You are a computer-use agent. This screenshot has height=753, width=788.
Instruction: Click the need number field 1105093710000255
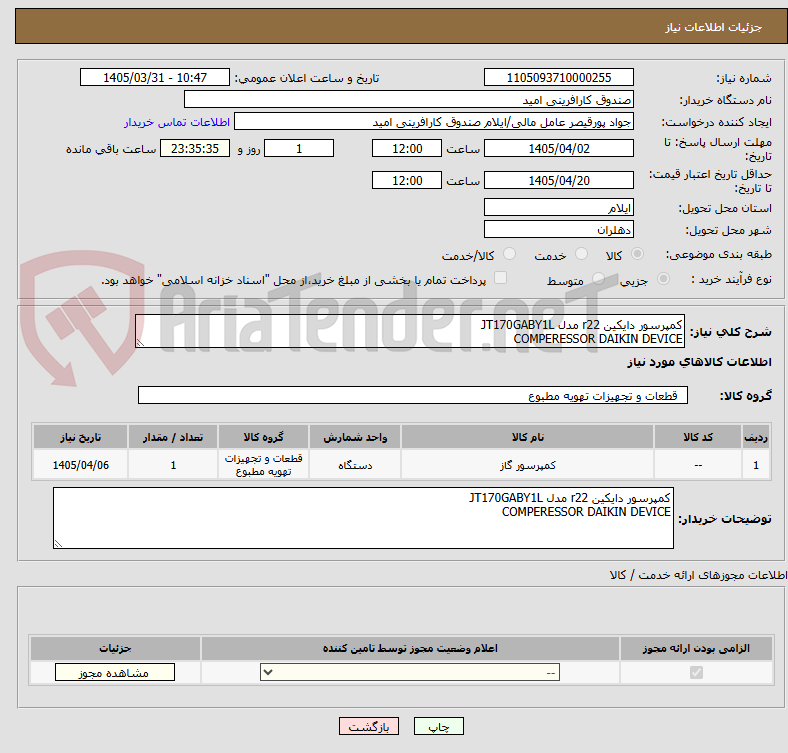tap(558, 77)
